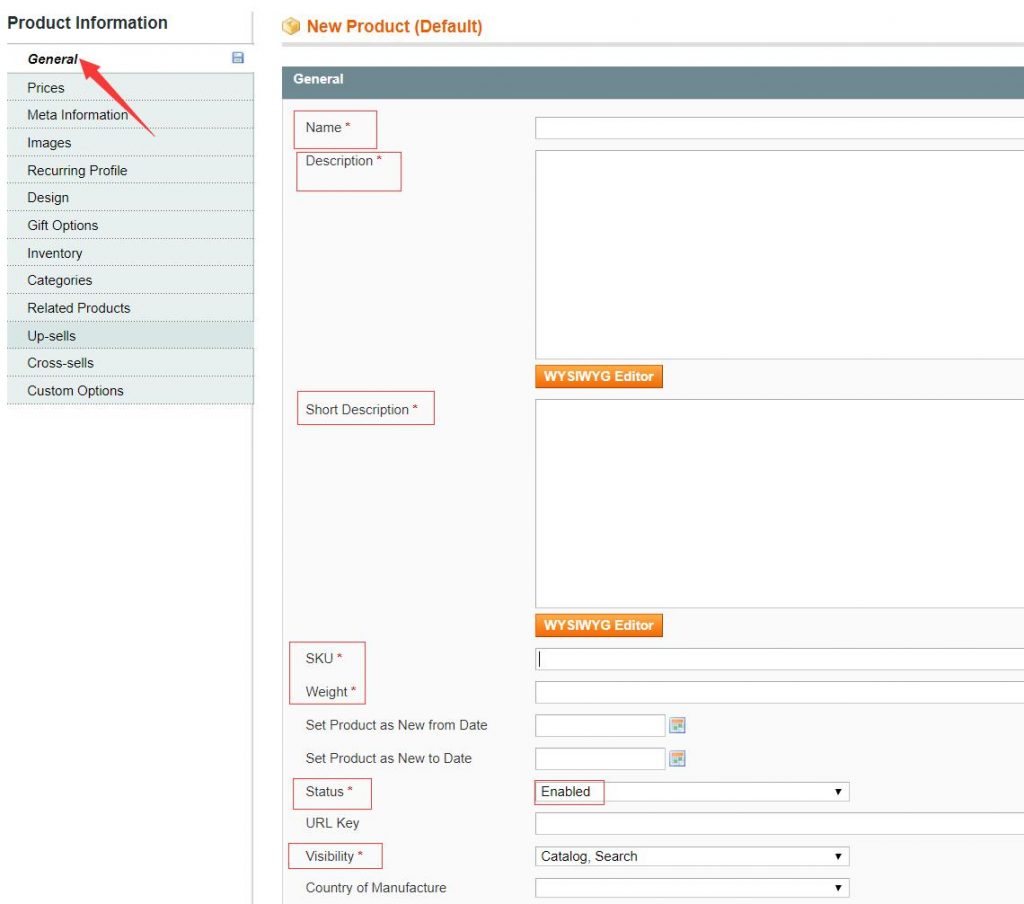Viewport: 1024px width, 904px height.
Task: Open calendar for New from Date
Action: [x=677, y=725]
